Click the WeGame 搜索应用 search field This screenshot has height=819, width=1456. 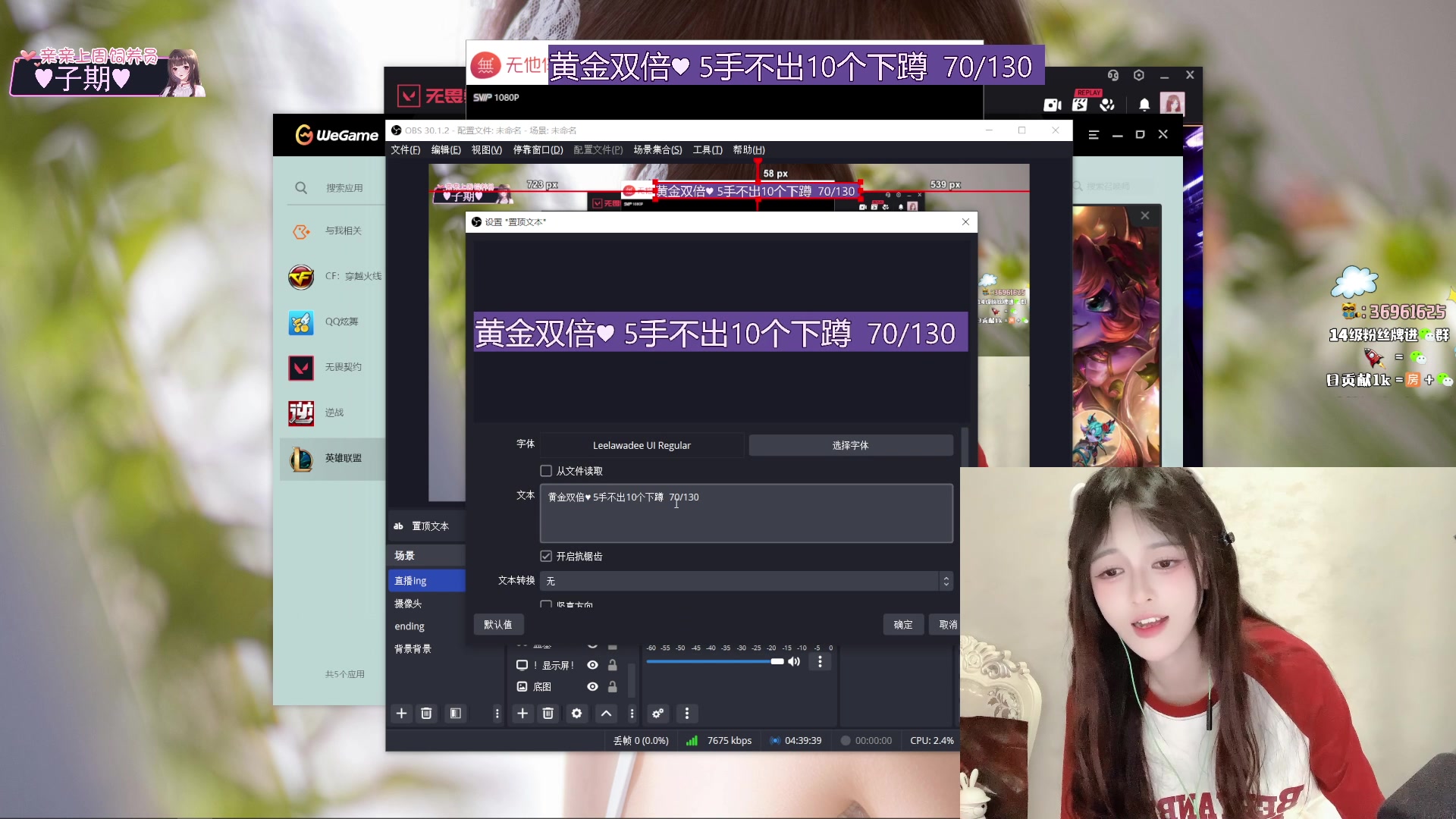[x=344, y=188]
